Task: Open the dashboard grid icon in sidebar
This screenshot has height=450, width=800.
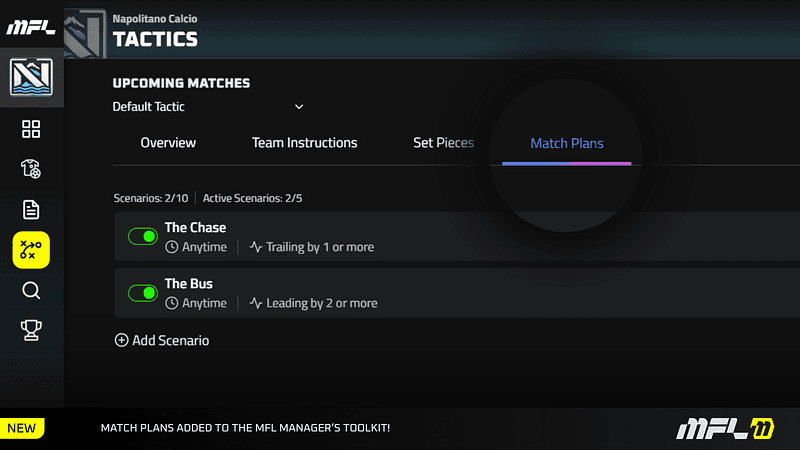Action: tap(31, 129)
